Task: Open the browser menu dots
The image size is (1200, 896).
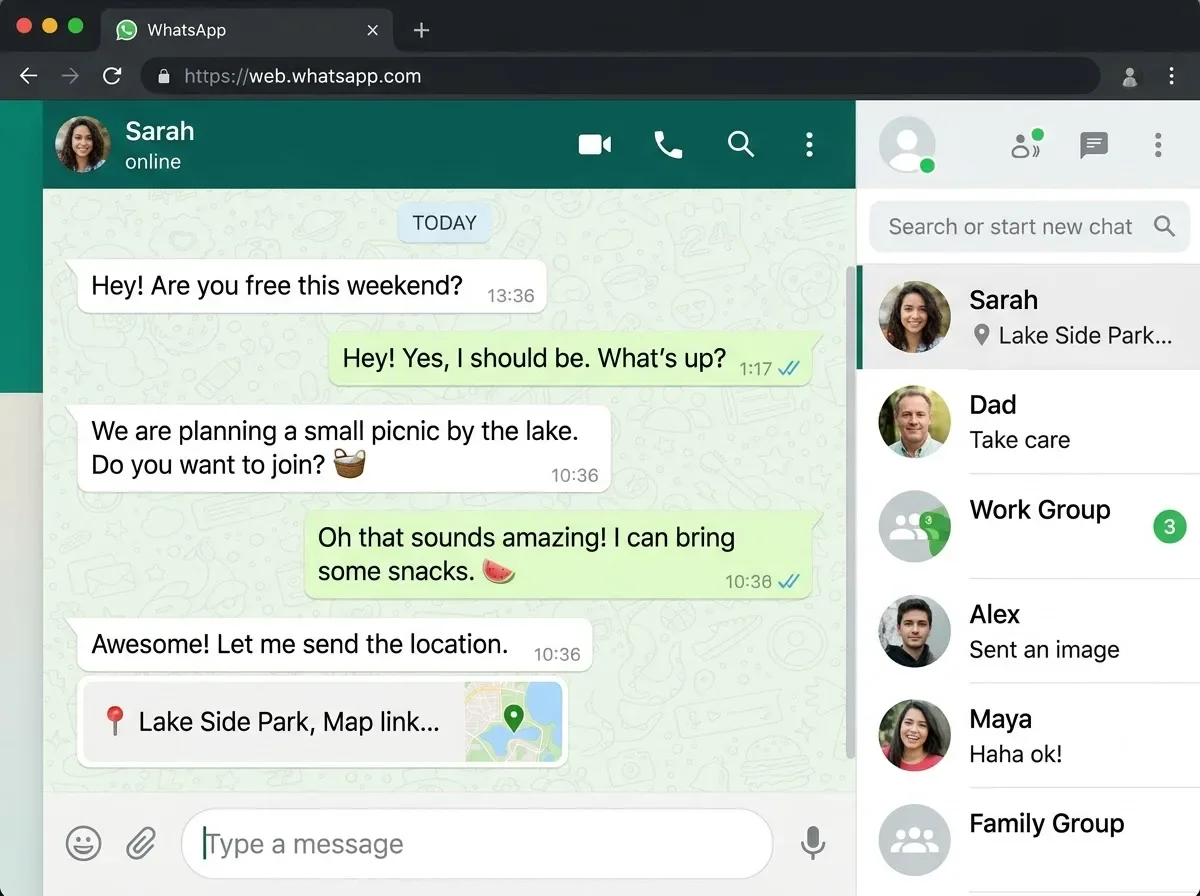Action: click(x=1172, y=76)
